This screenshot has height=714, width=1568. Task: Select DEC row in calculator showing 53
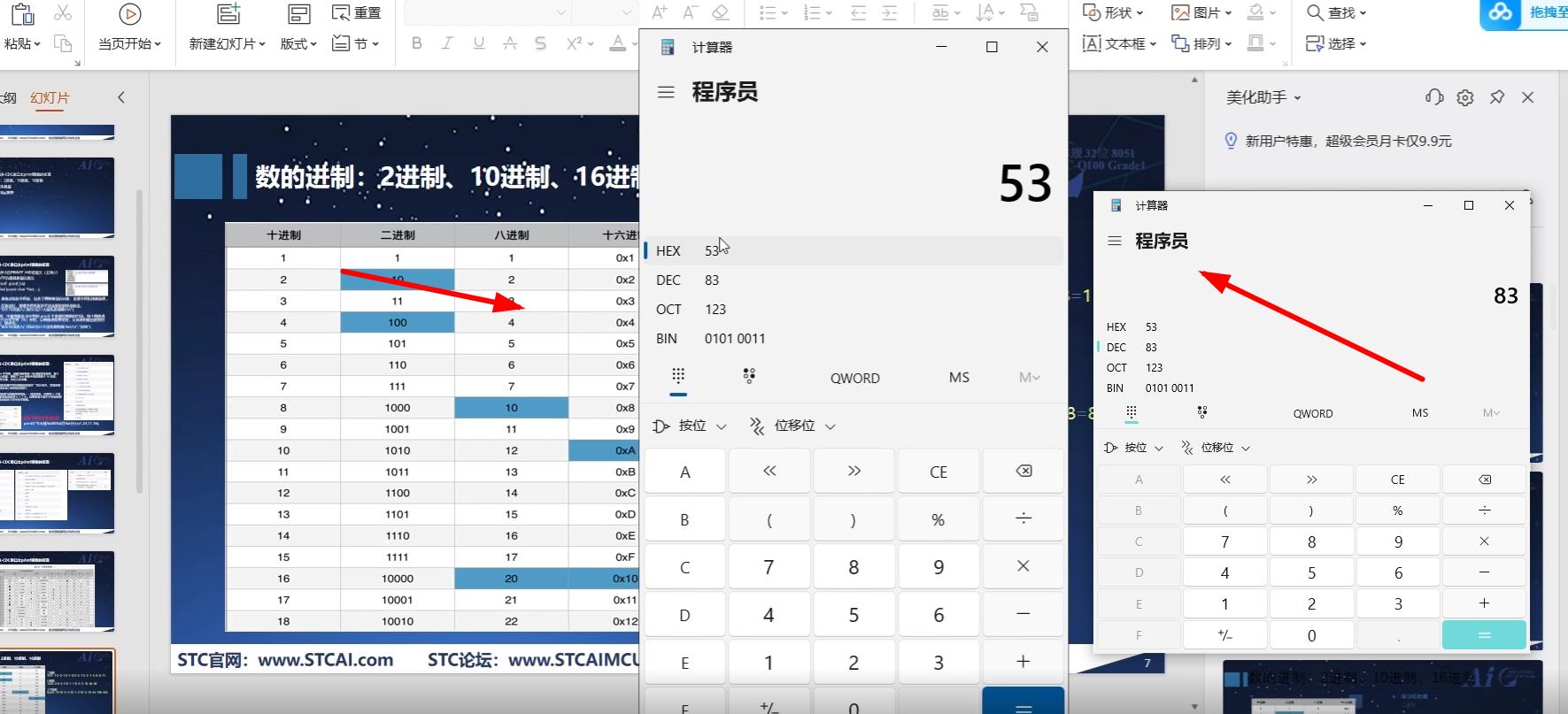click(x=854, y=280)
